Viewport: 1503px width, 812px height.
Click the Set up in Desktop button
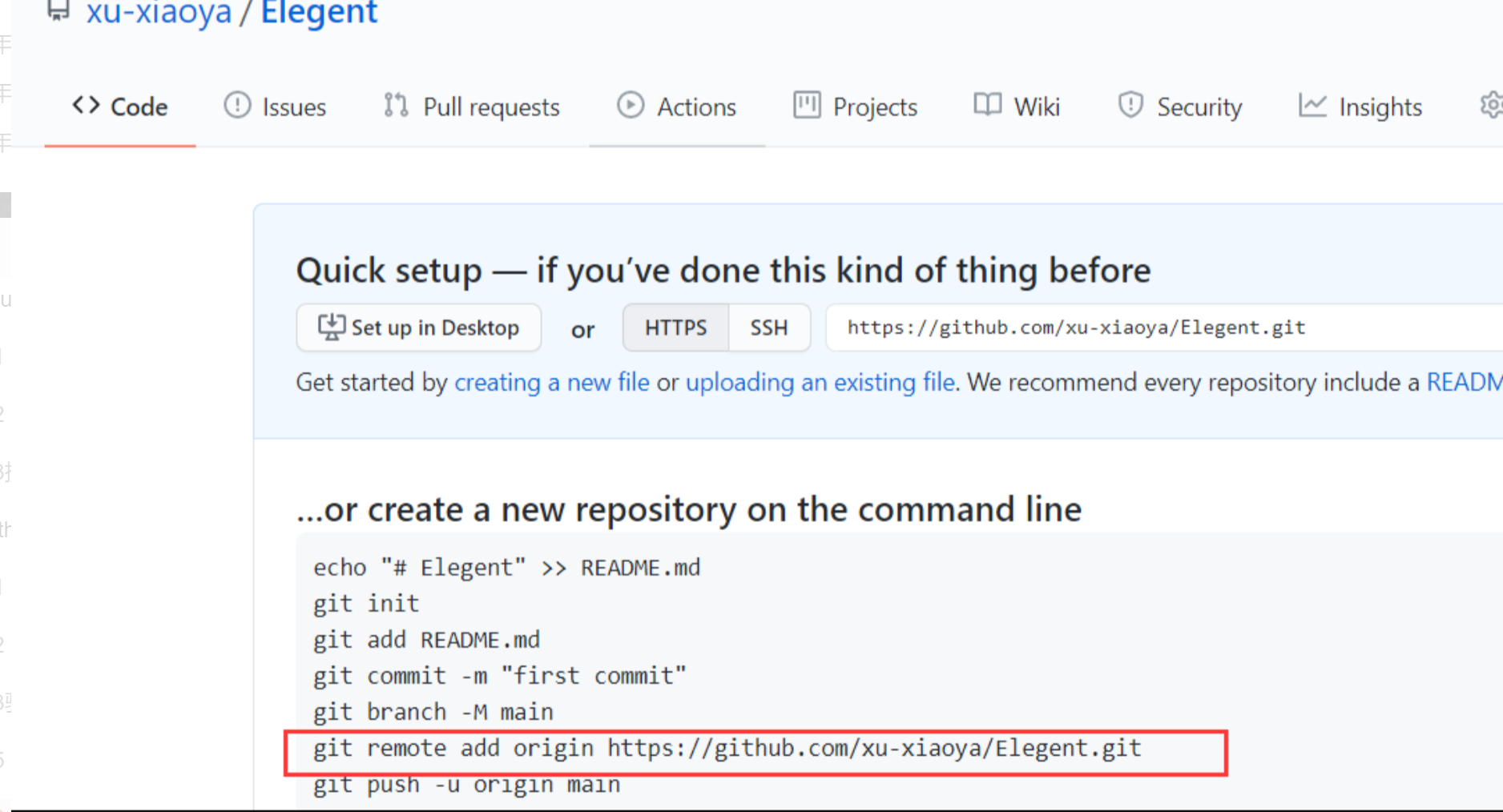point(419,328)
